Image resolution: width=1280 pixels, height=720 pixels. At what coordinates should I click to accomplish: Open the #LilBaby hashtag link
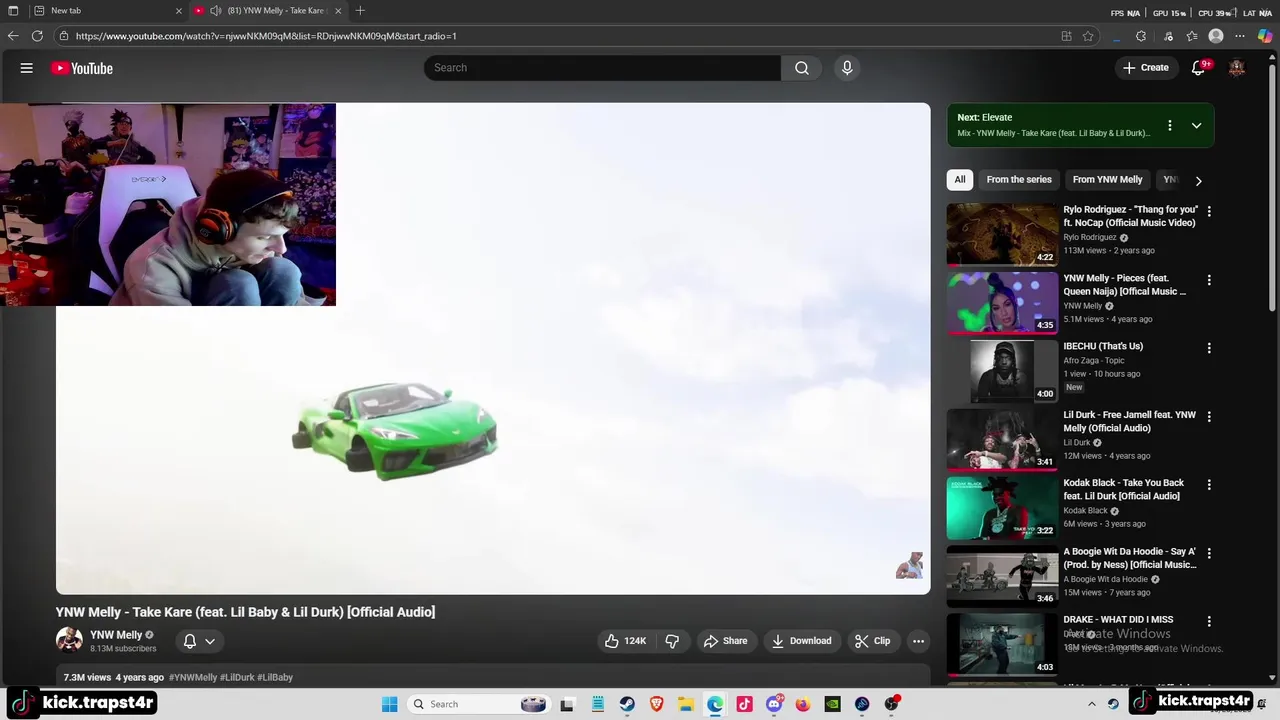(x=275, y=678)
